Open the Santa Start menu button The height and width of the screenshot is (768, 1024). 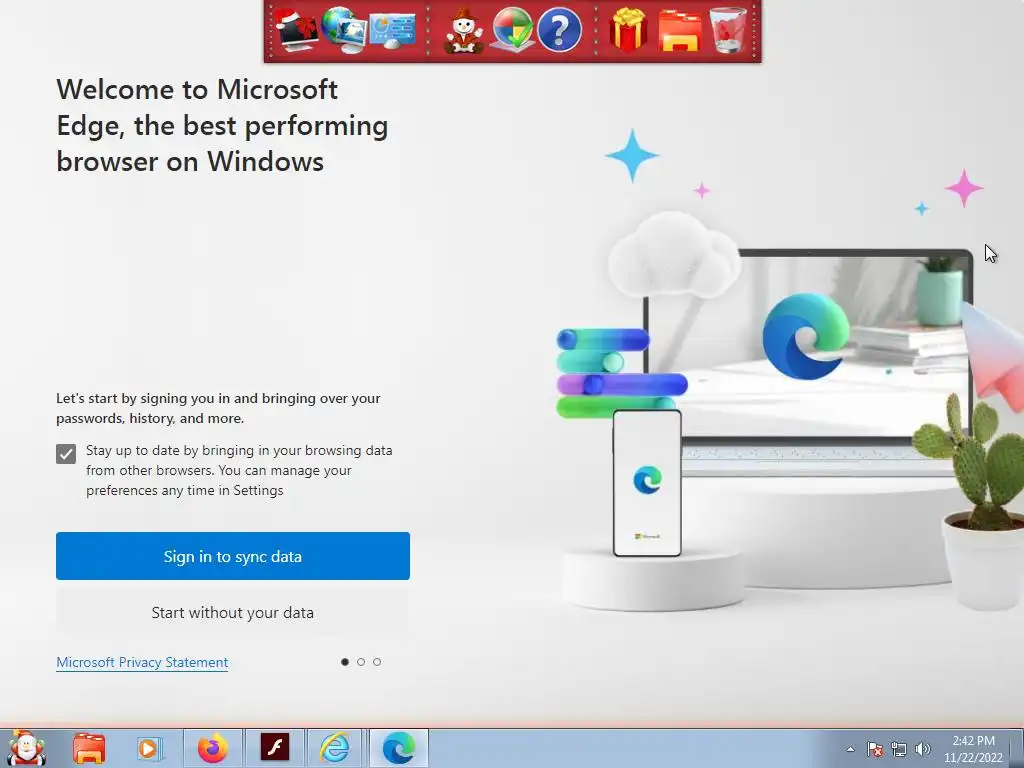pyautogui.click(x=26, y=748)
